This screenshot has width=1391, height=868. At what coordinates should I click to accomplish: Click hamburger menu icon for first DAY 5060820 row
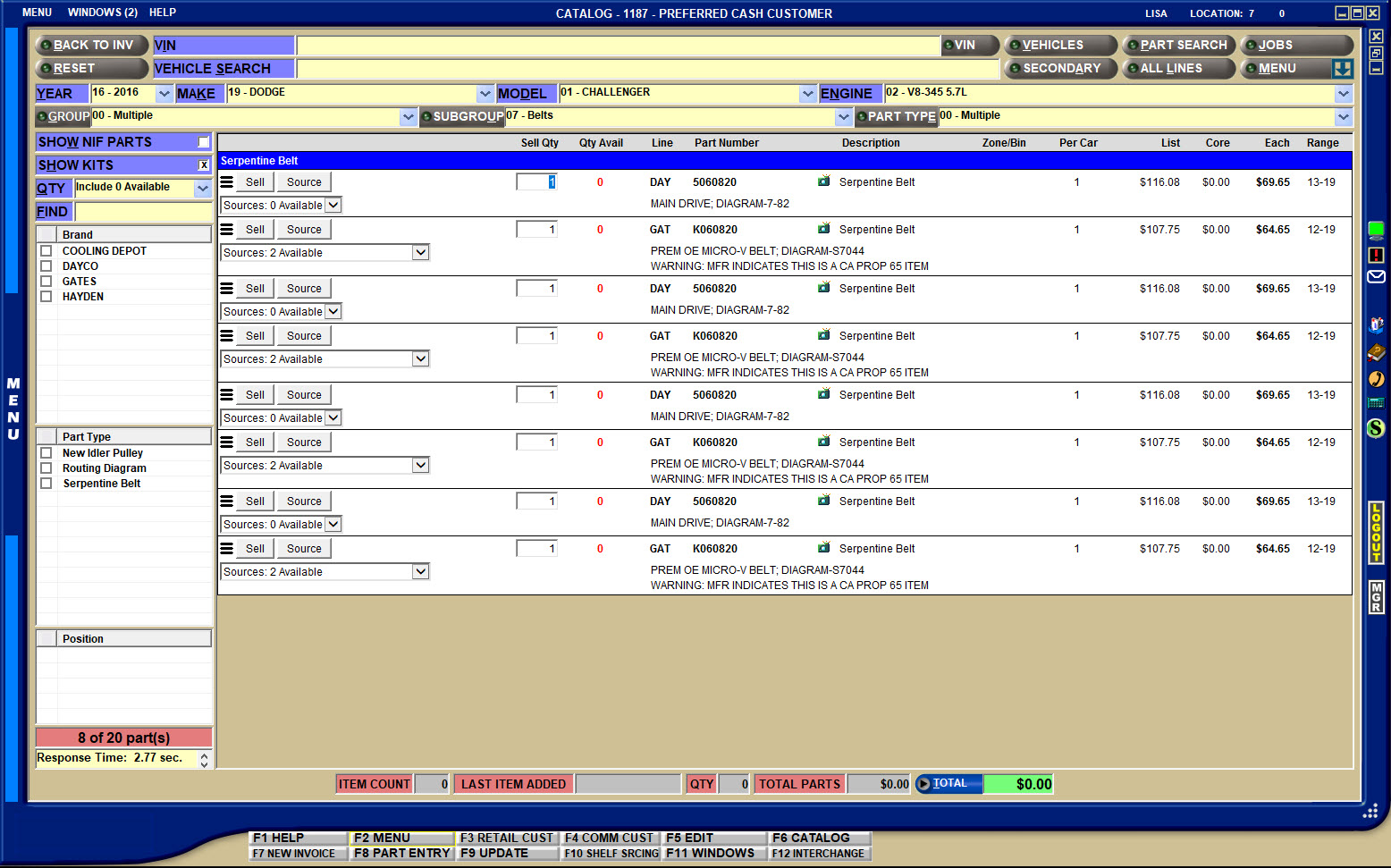click(x=227, y=182)
